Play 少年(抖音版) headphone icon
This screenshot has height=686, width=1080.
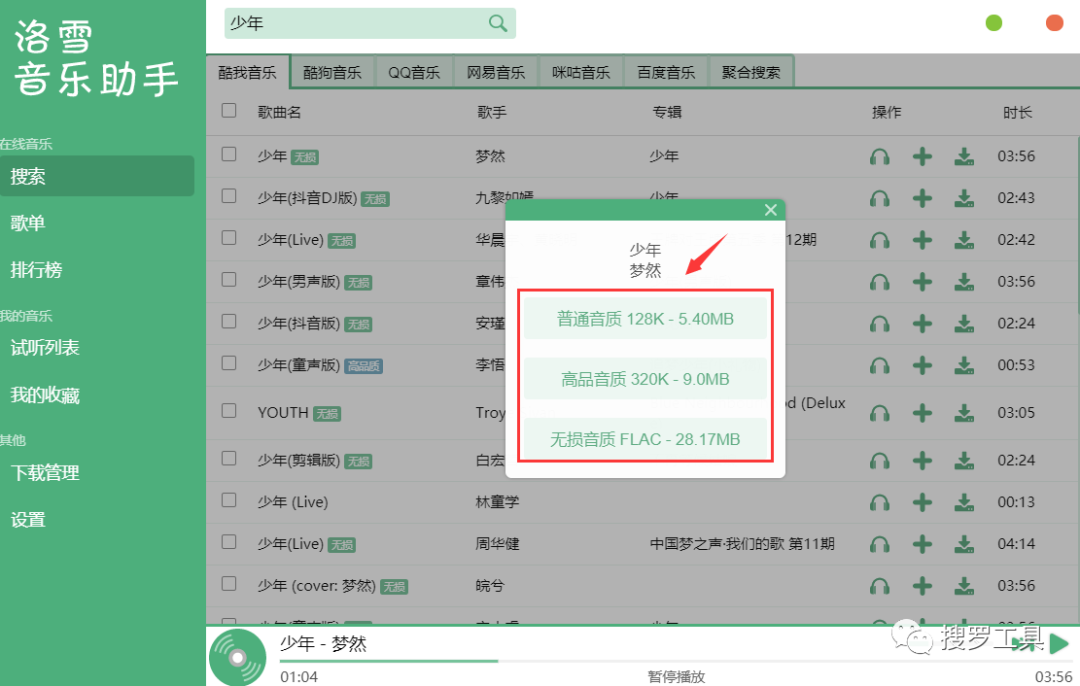point(880,324)
